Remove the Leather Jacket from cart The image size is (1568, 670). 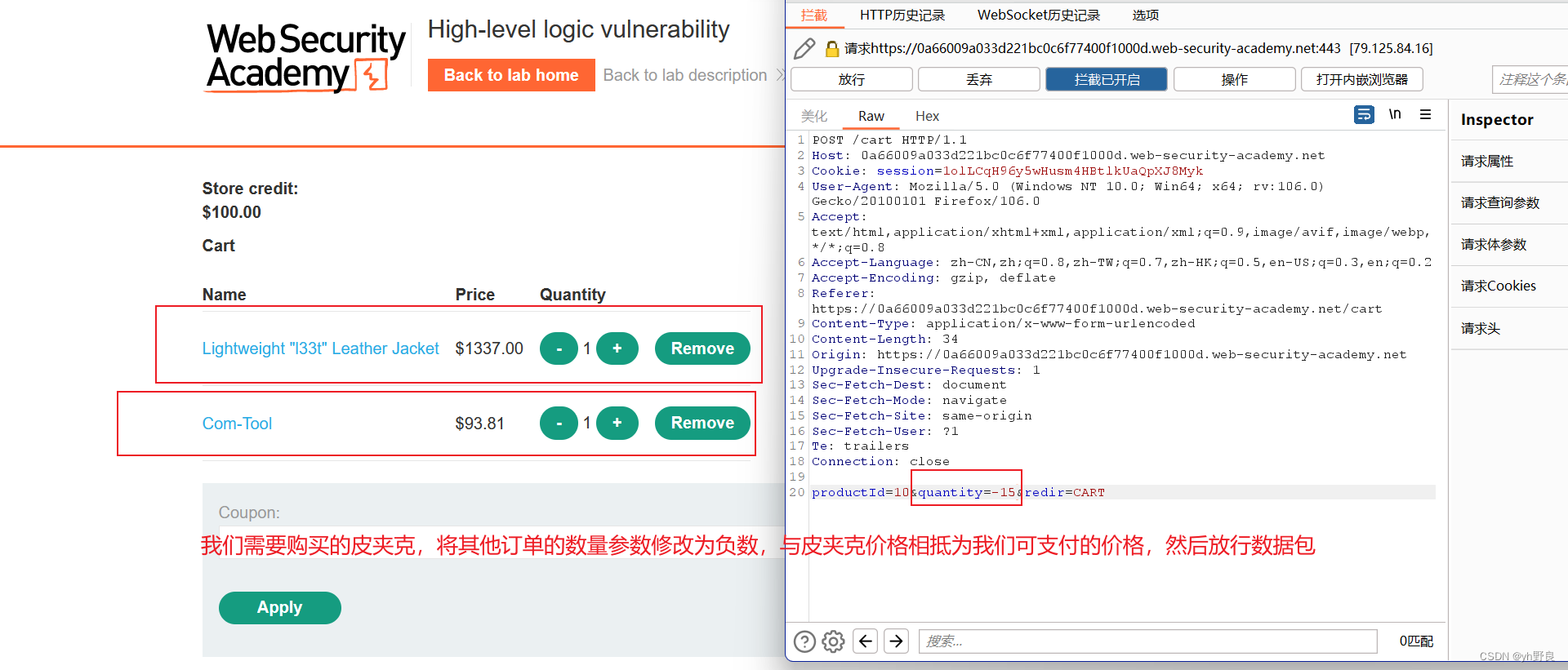[x=702, y=348]
